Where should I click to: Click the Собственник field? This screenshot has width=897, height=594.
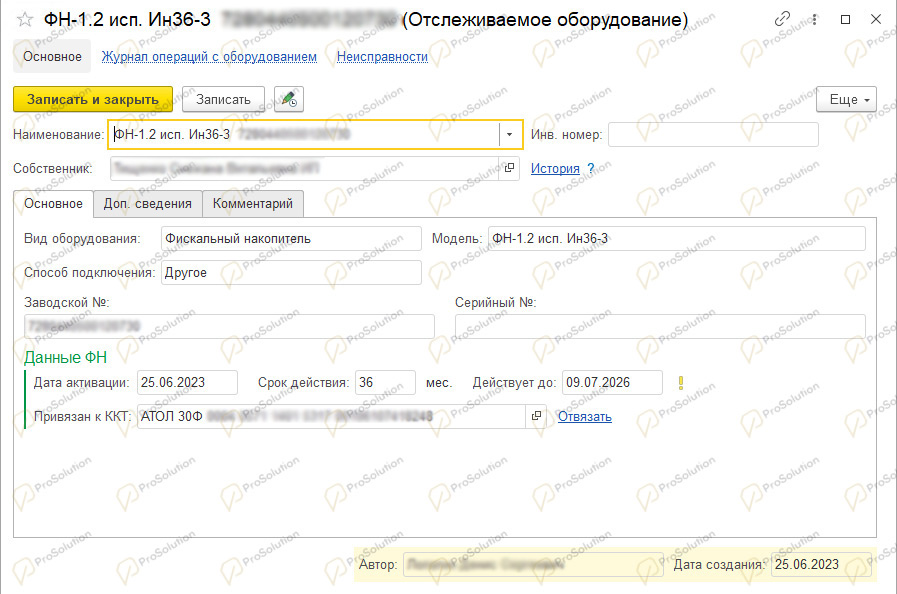coord(305,168)
